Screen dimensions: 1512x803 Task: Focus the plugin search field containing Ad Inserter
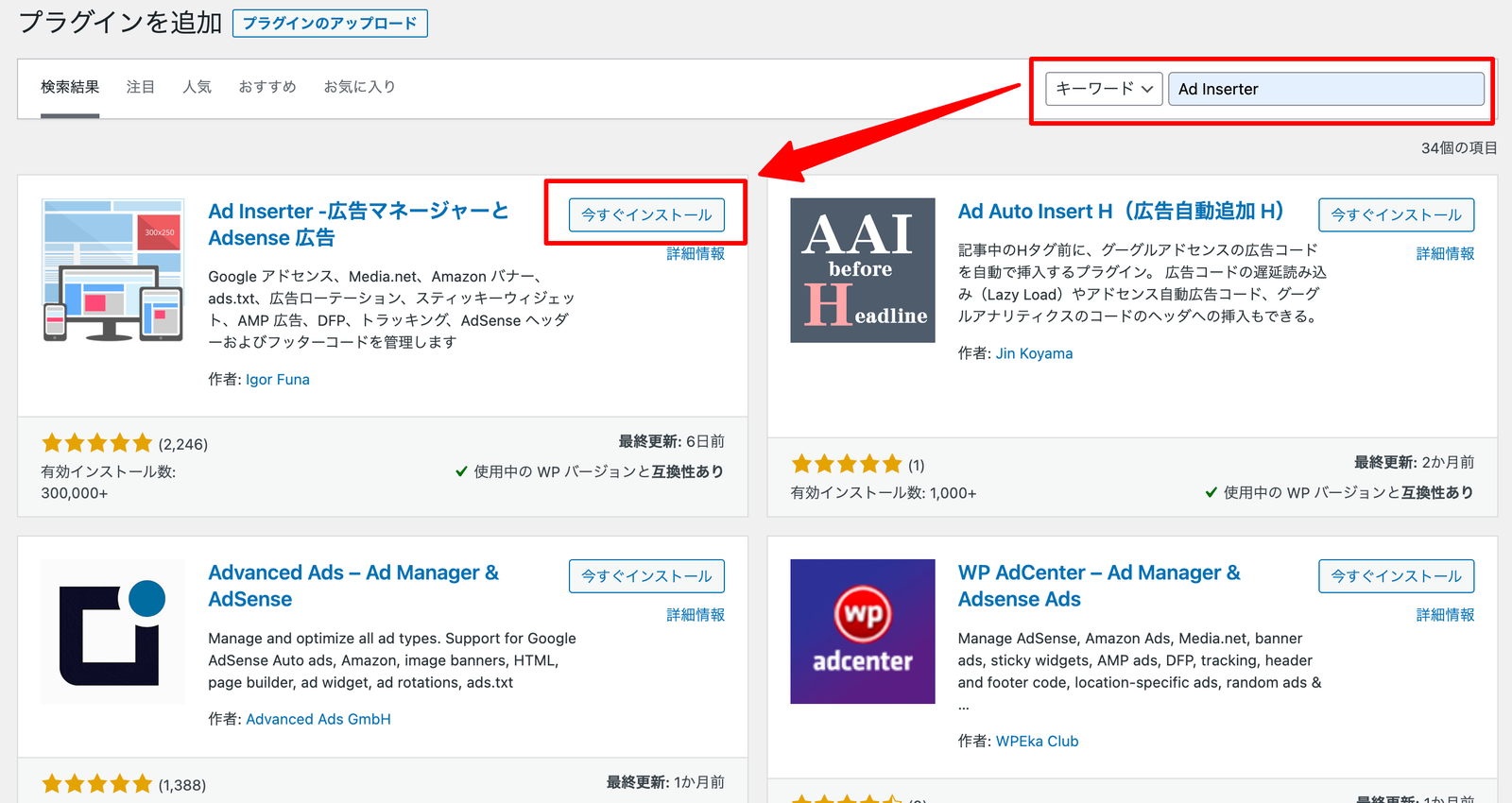click(1326, 89)
